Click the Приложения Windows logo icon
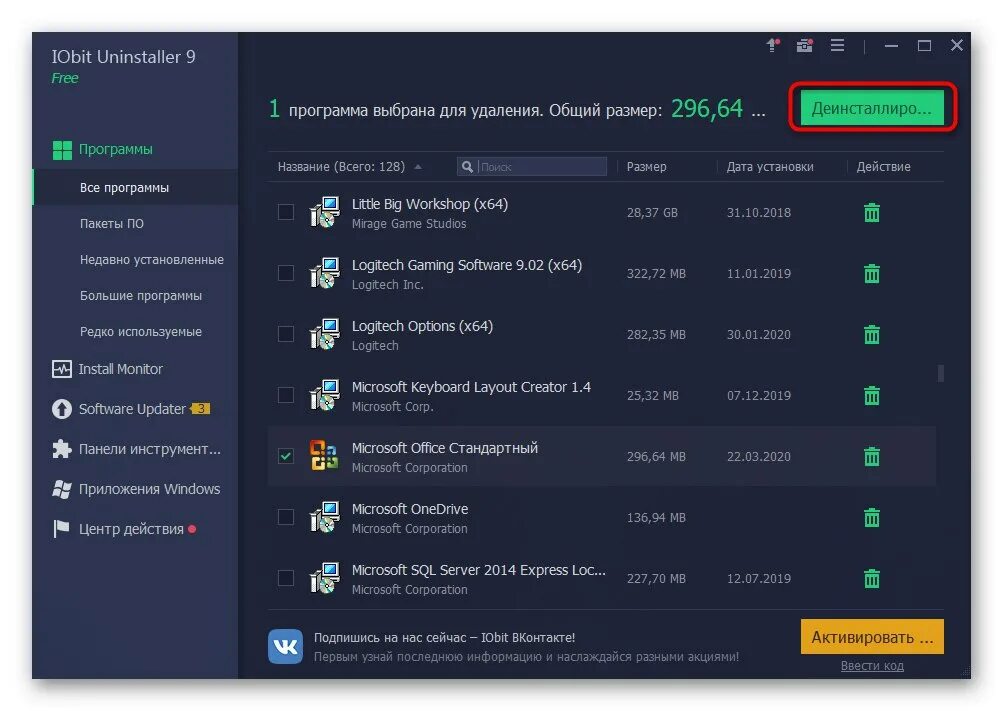 tap(61, 489)
